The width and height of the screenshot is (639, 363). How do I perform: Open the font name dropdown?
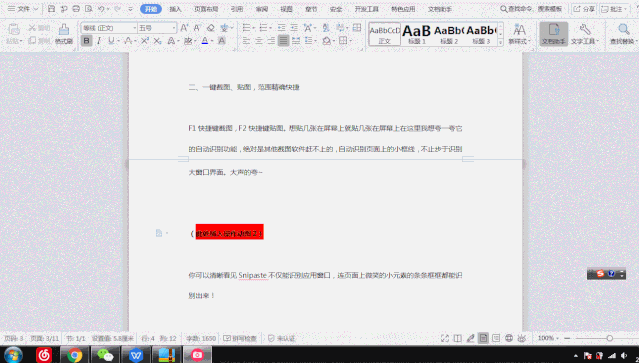pos(134,28)
